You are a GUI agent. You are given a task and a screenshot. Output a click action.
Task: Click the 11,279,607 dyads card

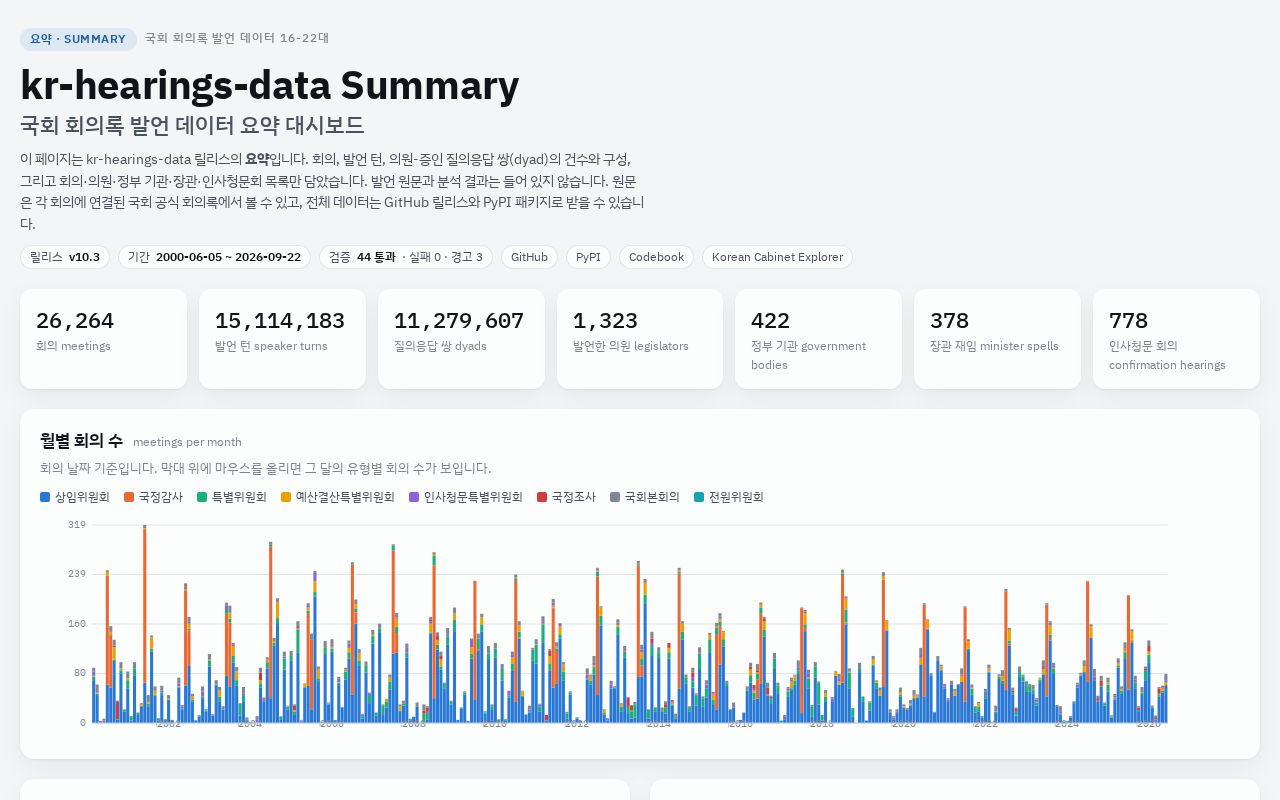(461, 339)
